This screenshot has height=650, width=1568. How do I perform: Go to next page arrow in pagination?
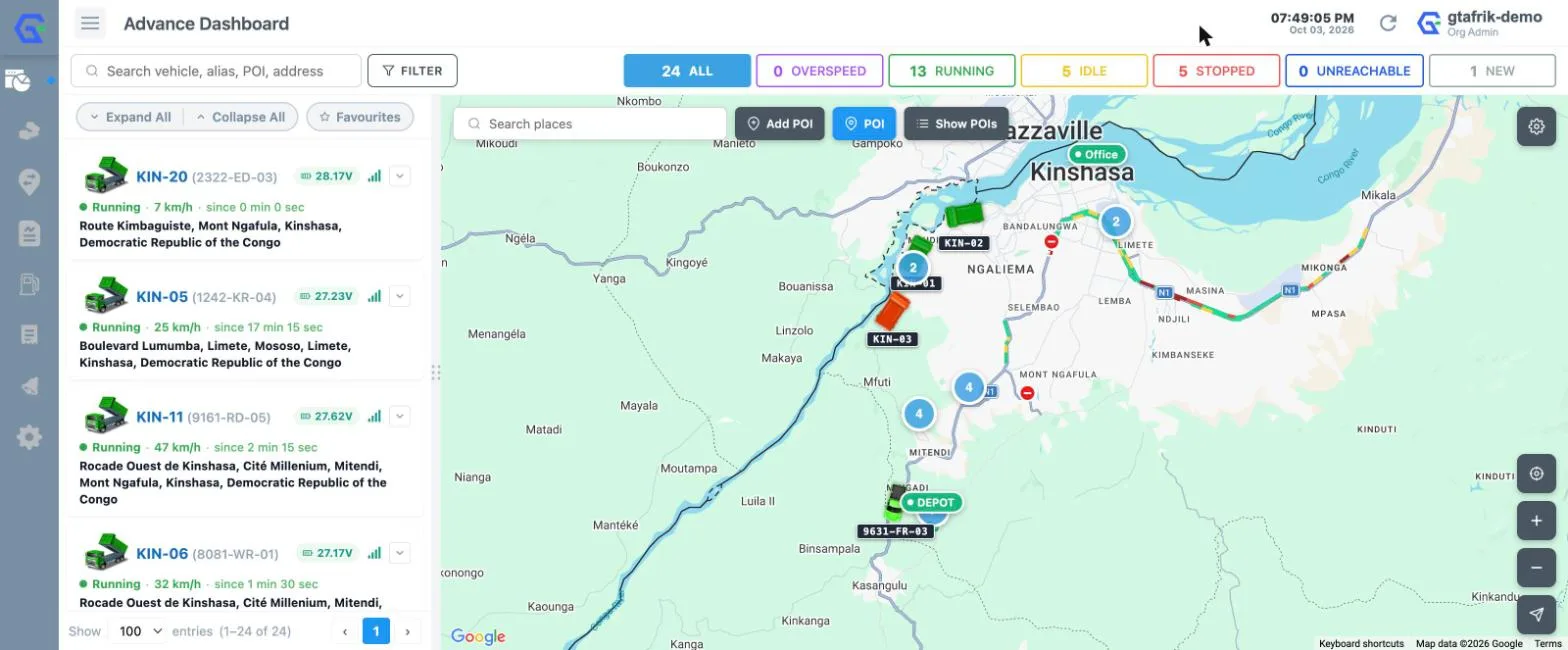click(408, 631)
